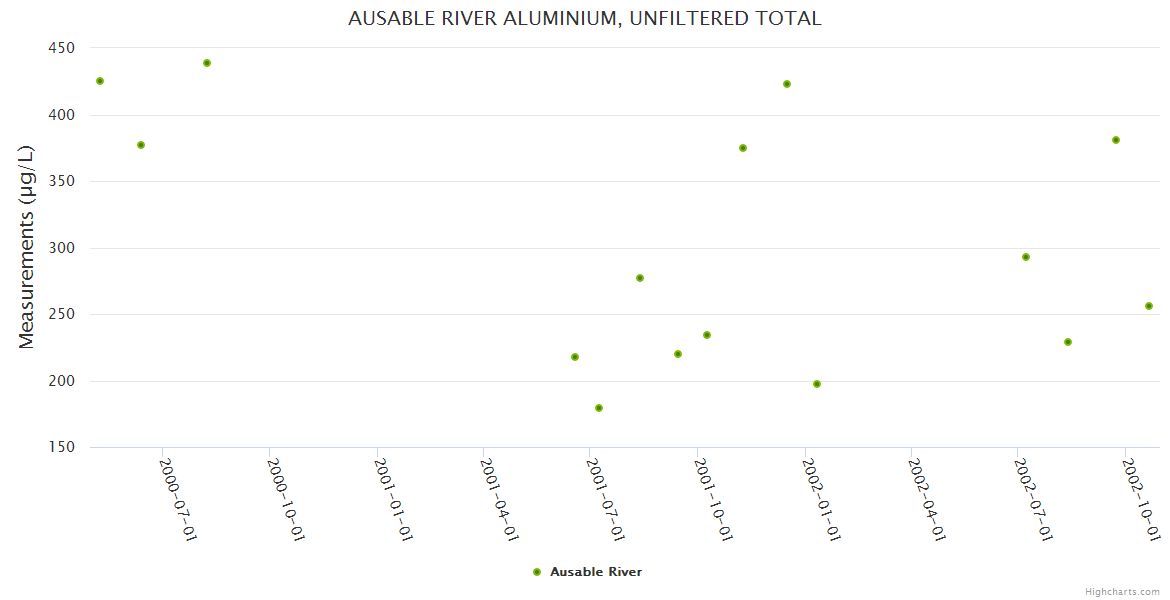The height and width of the screenshot is (600, 1170).
Task: Select the 375 µg/L point after 2001-10-01
Action: (743, 148)
